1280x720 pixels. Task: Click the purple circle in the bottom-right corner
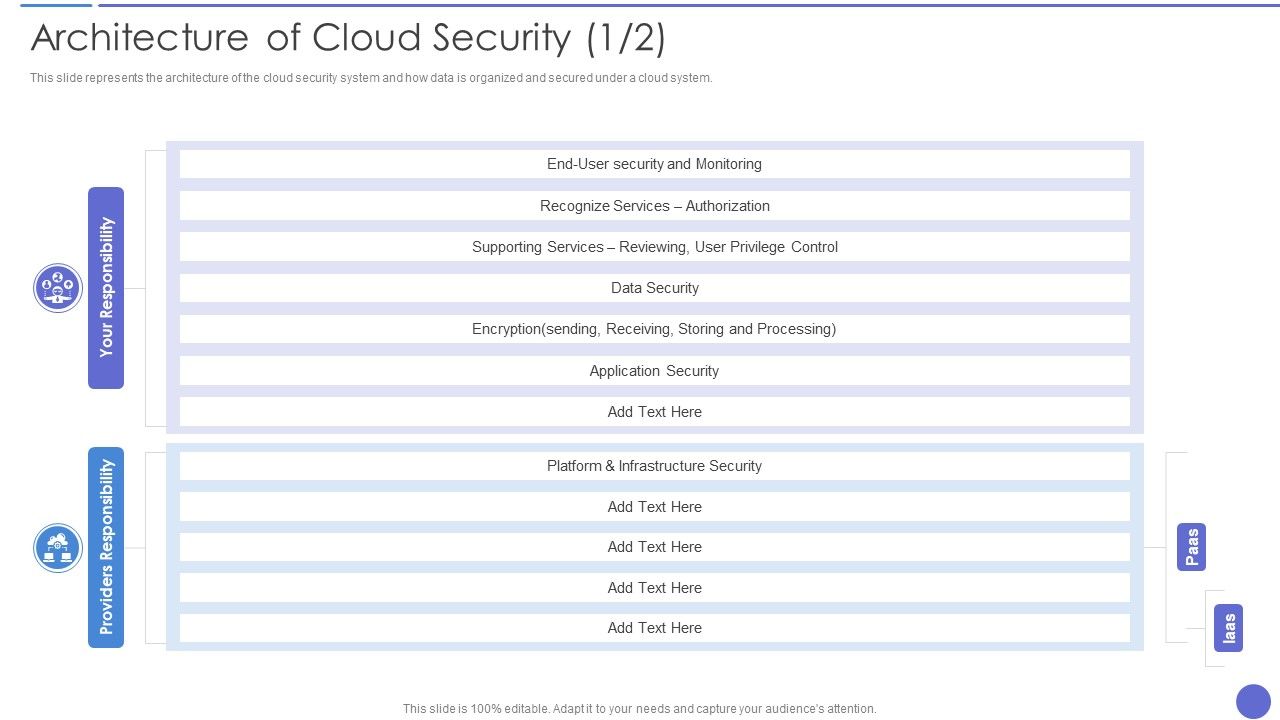pos(1253,702)
